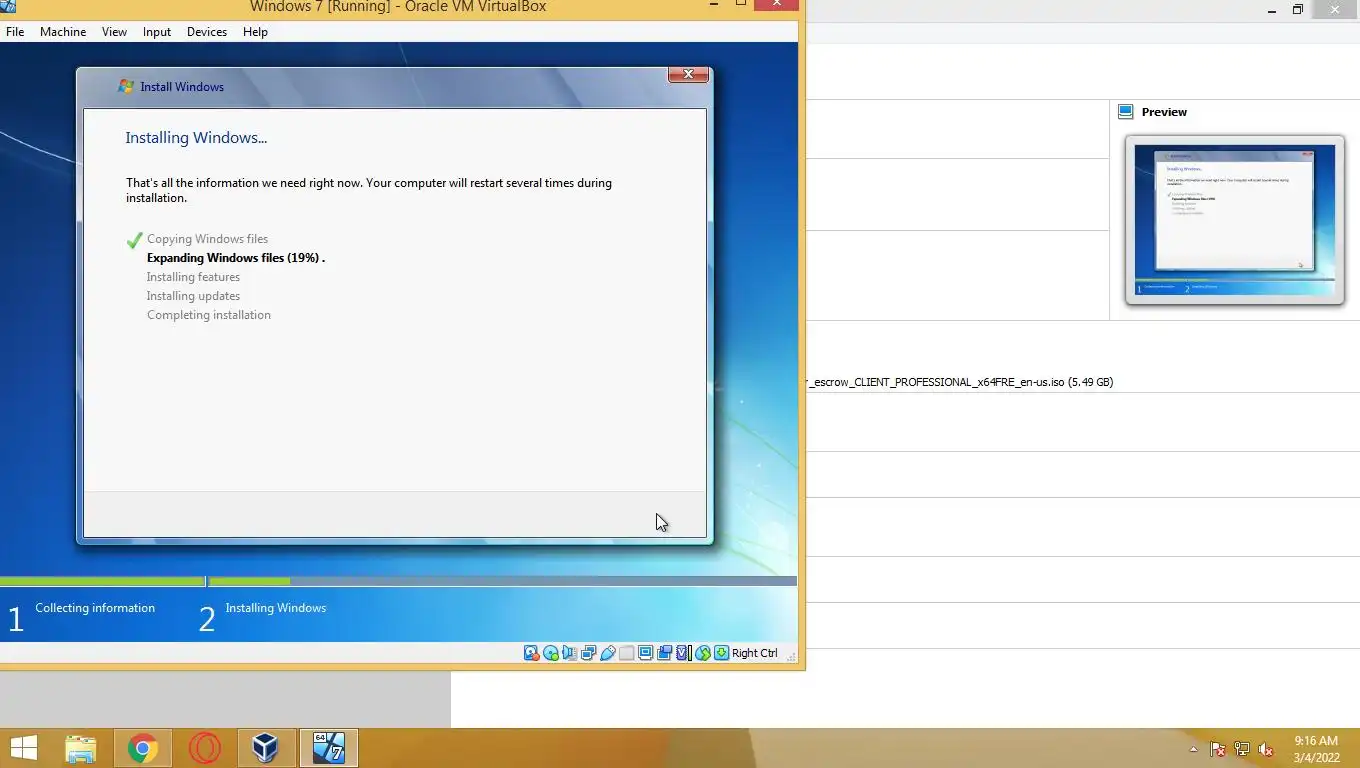Click the VirtualBox icon in VM window title

click(8, 6)
